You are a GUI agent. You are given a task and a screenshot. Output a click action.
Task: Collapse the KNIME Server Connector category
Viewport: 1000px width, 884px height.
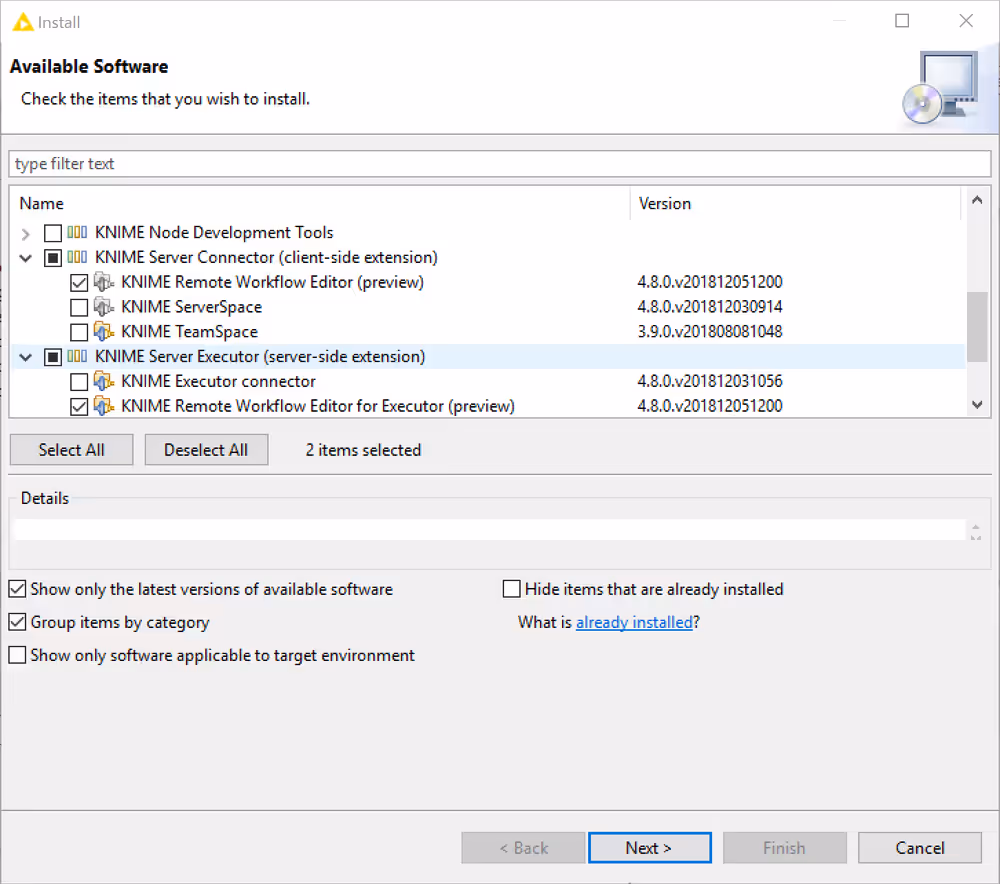[26, 257]
